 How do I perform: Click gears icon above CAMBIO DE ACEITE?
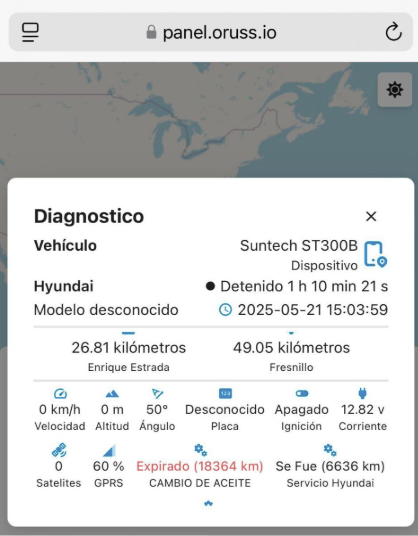201,450
